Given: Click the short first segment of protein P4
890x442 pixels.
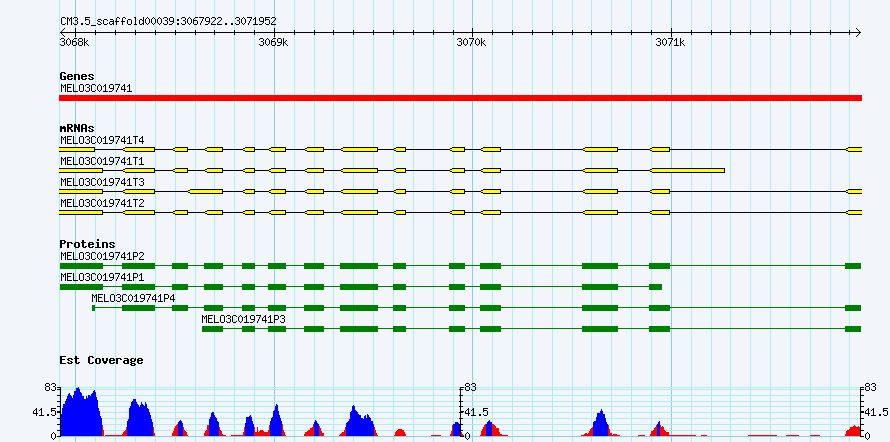Looking at the screenshot, I should (x=94, y=308).
